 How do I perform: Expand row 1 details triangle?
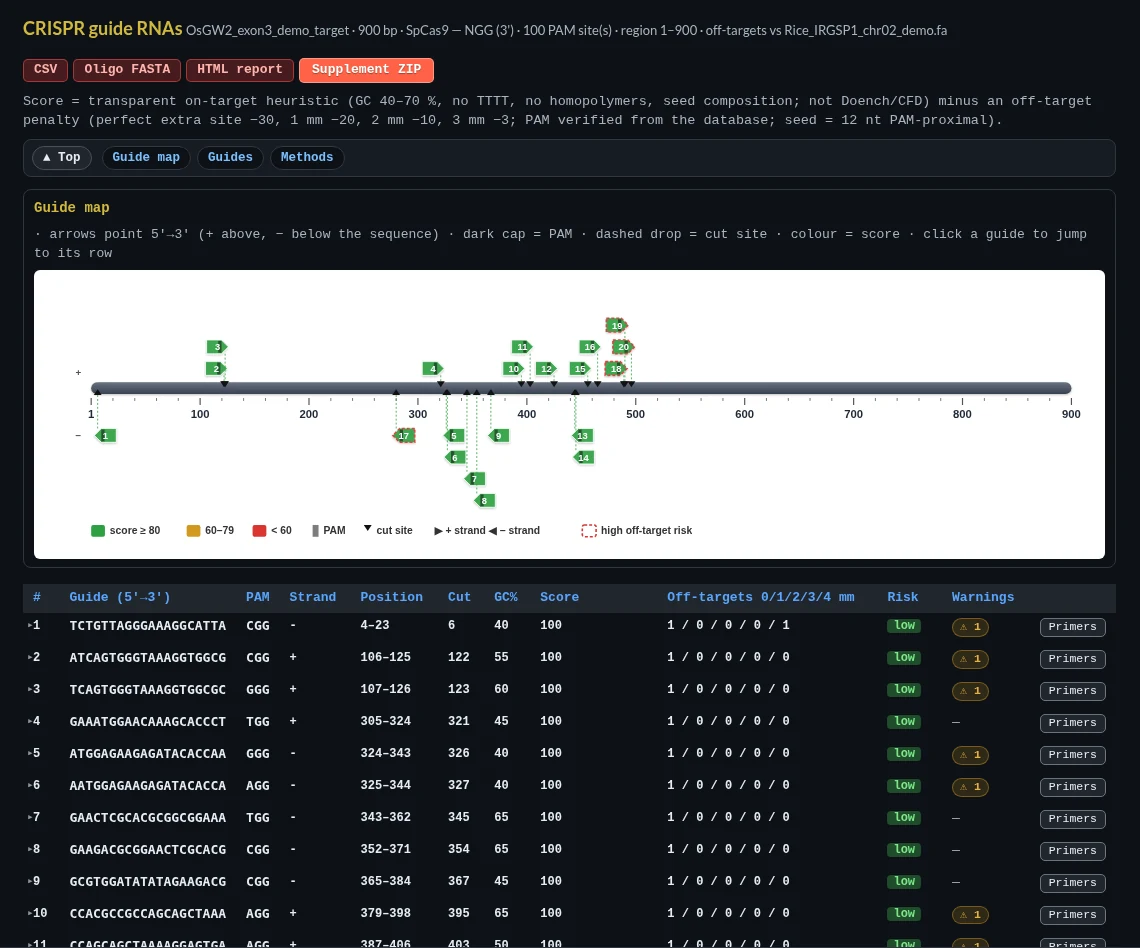pos(30,625)
